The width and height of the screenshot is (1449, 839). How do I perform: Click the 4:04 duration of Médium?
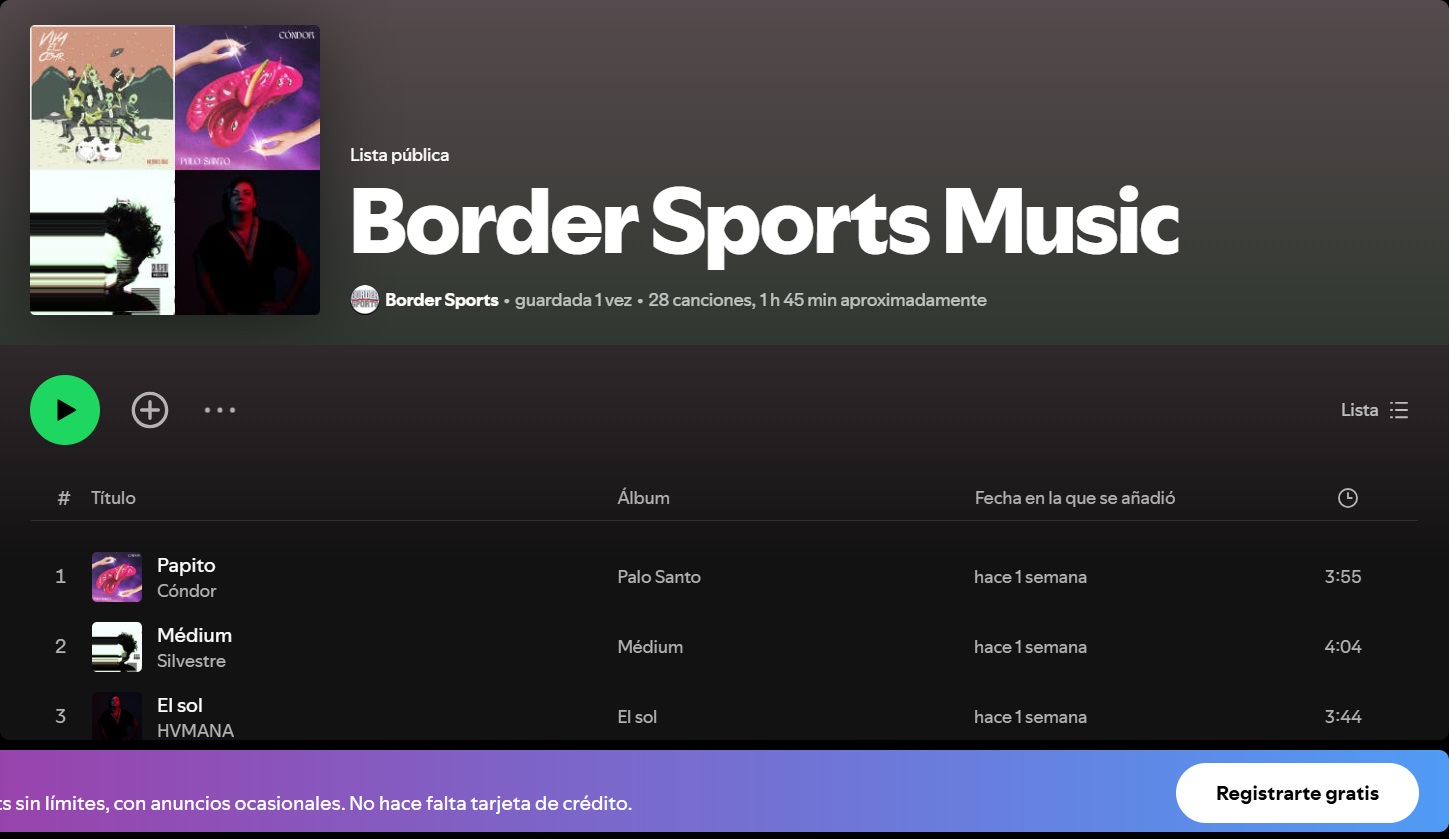pos(1343,647)
